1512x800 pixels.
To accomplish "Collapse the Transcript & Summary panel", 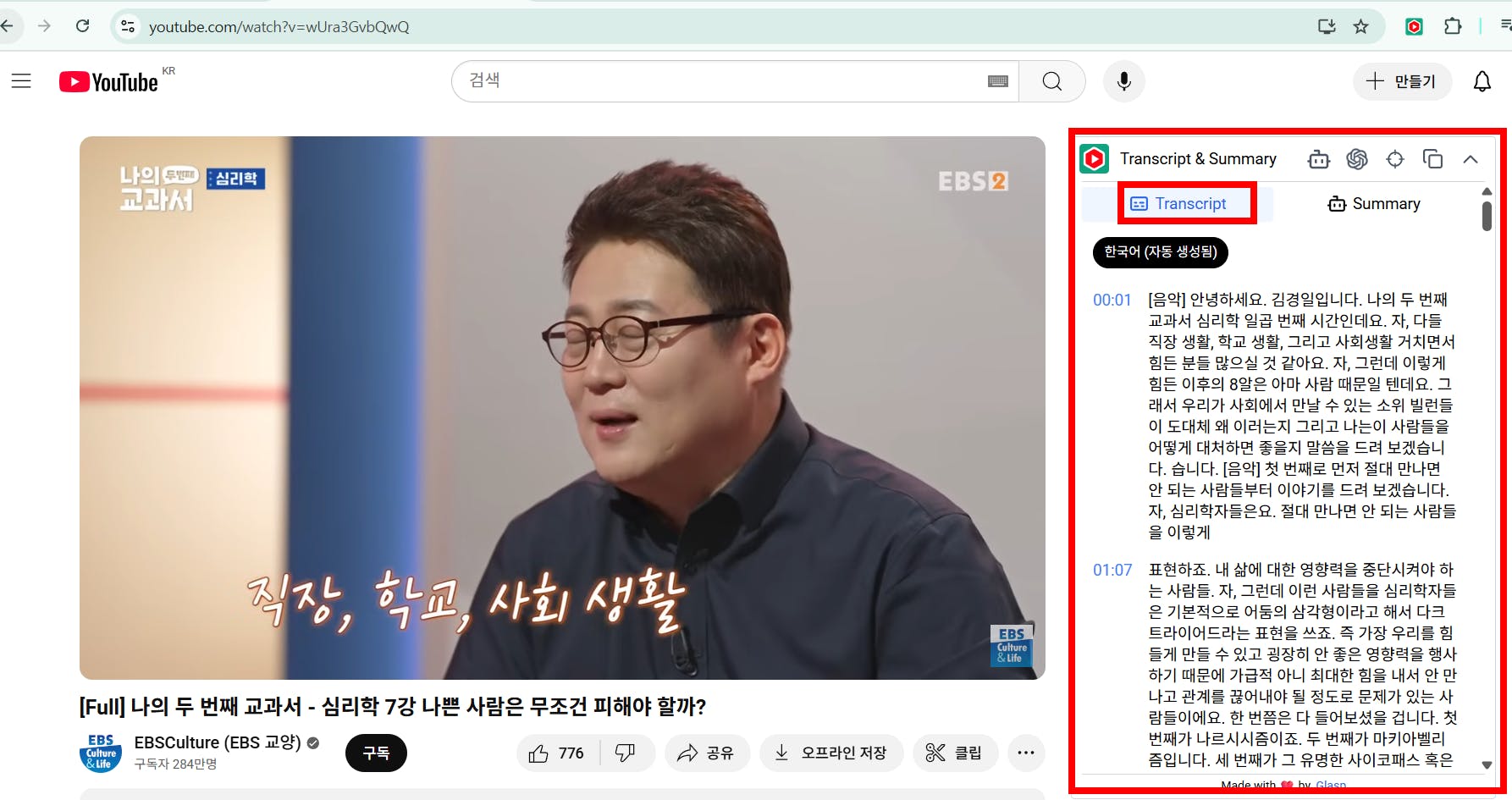I will (1471, 159).
